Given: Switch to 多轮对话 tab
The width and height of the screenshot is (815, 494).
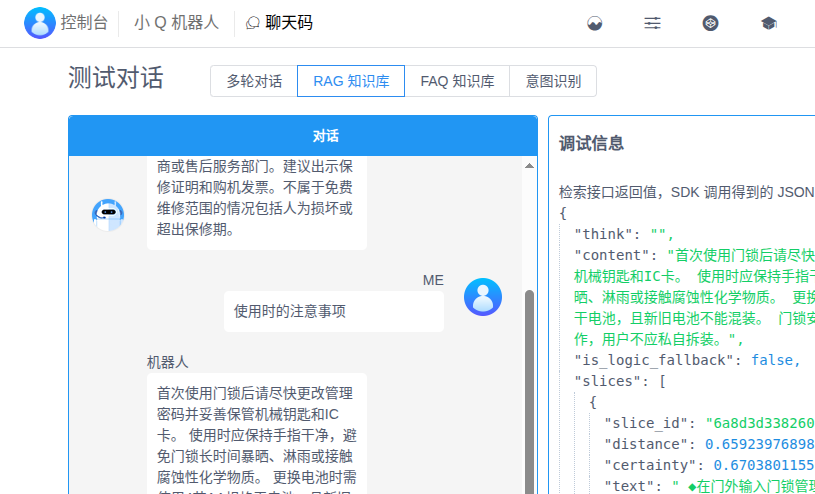Looking at the screenshot, I should (254, 81).
